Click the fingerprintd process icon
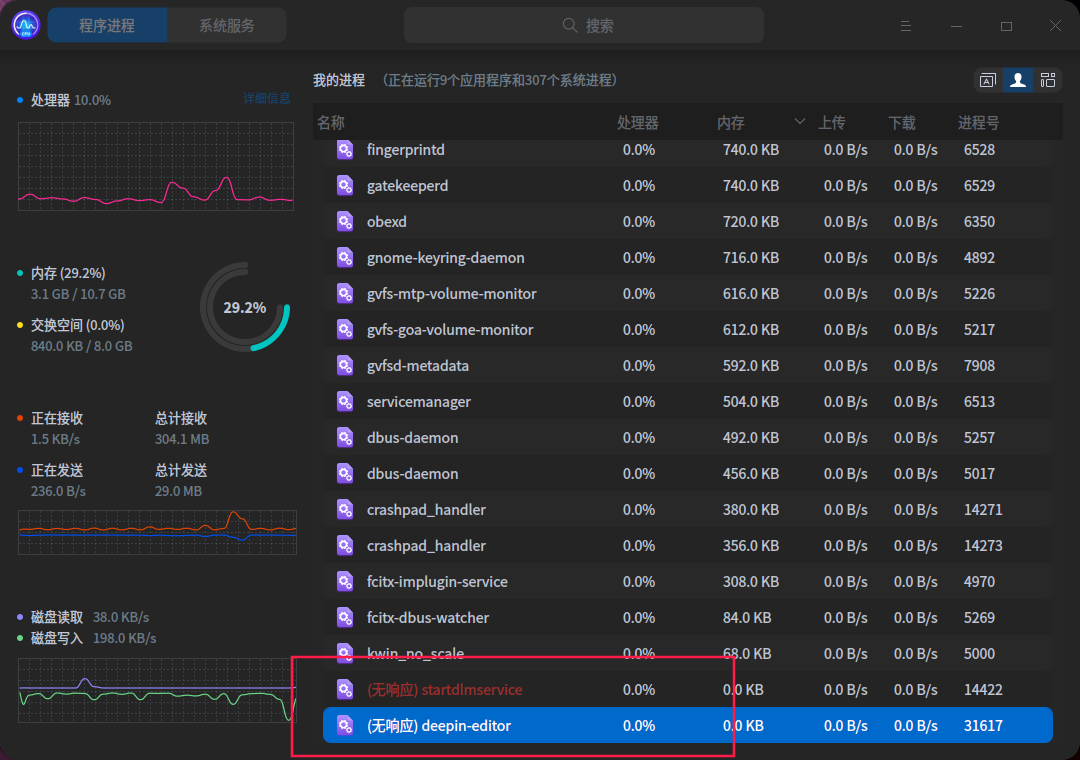This screenshot has height=760, width=1080. 345,150
